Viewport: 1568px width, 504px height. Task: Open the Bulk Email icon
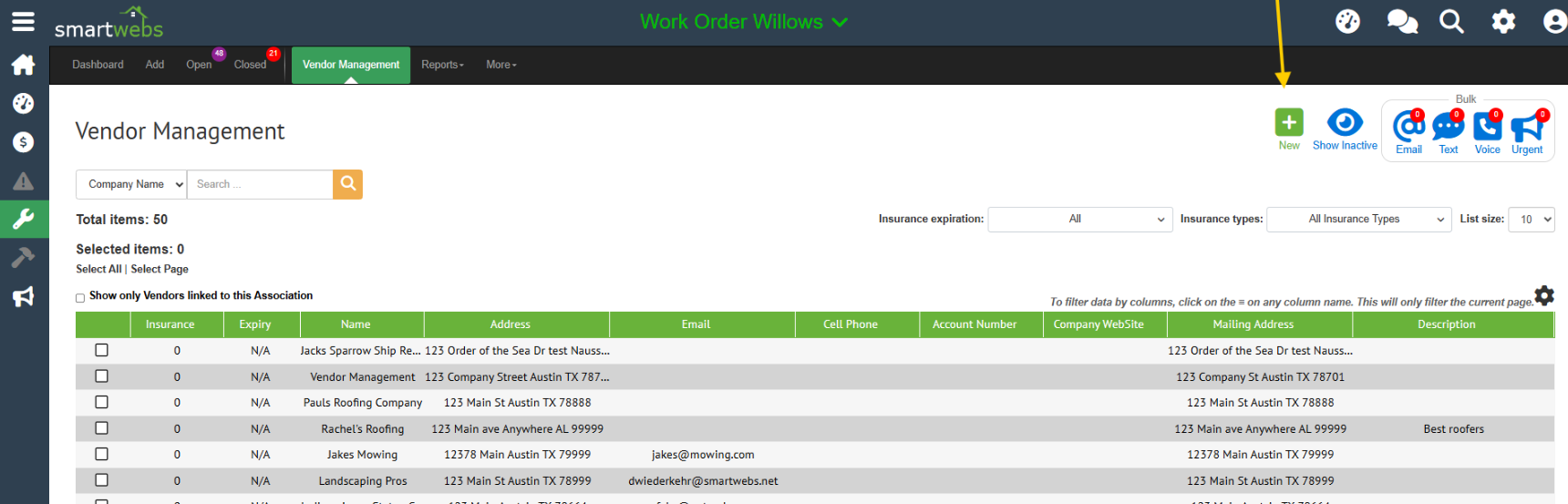point(1408,127)
